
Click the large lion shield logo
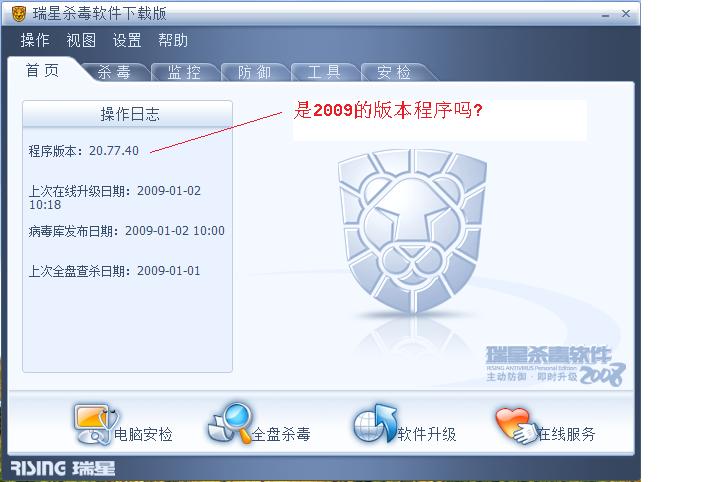pyautogui.click(x=412, y=231)
